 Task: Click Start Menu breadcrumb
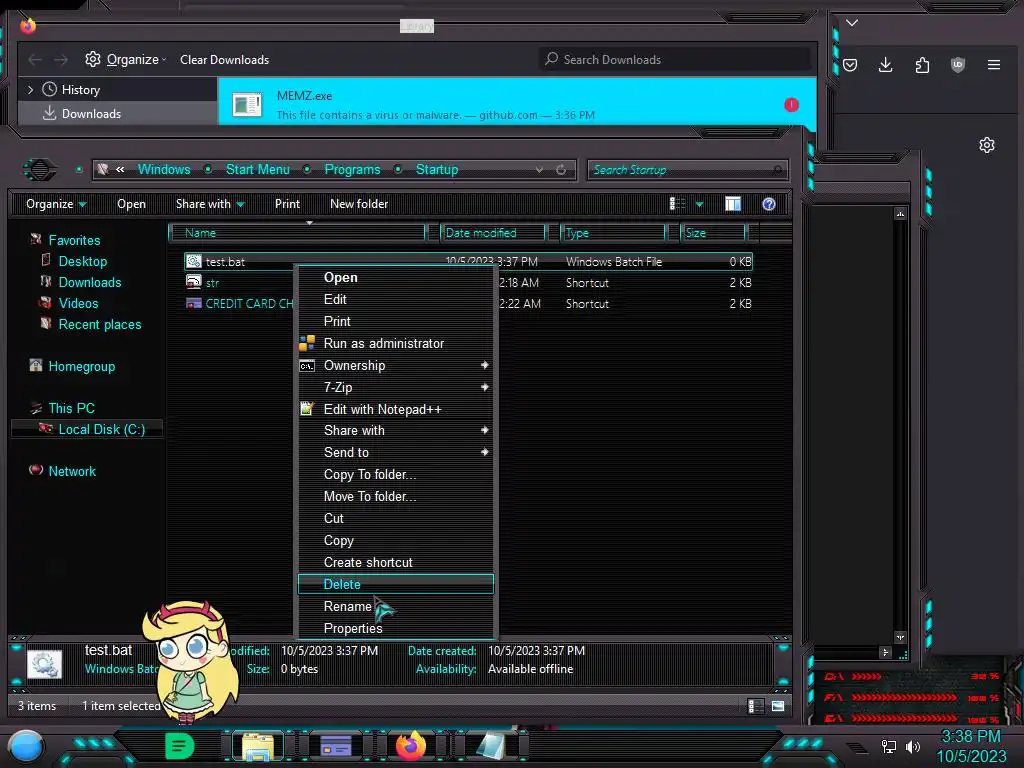pos(258,170)
